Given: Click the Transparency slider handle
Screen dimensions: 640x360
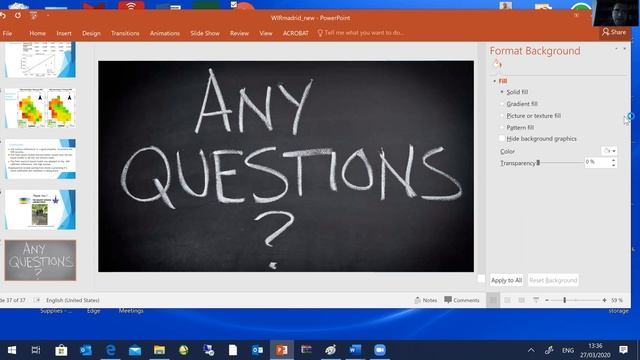Looking at the screenshot, I should tap(538, 162).
